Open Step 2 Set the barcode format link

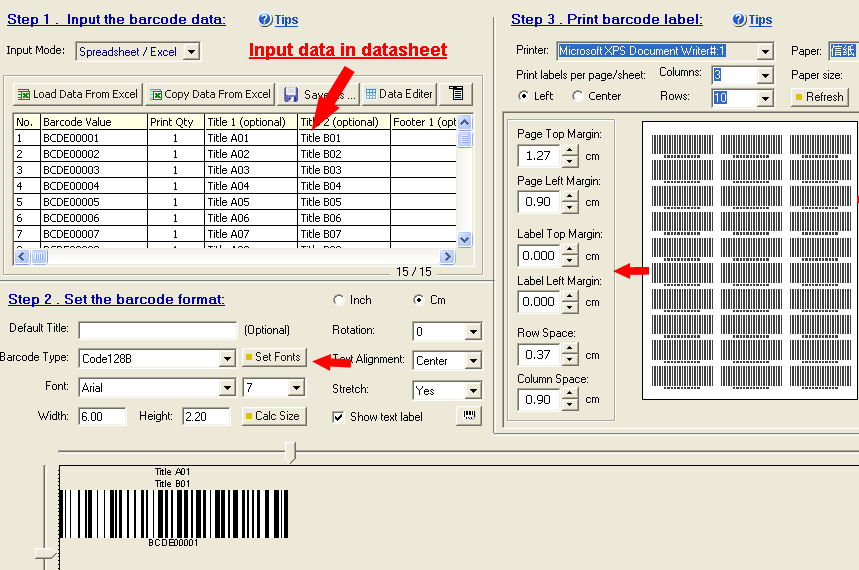[x=116, y=300]
